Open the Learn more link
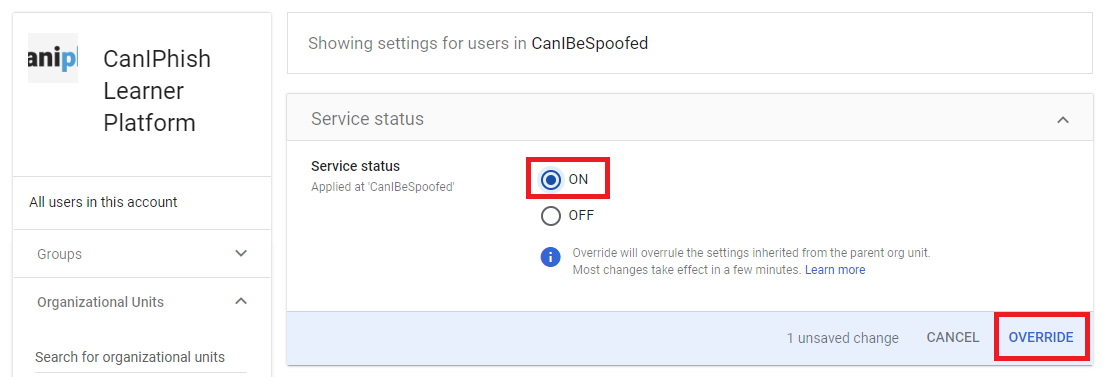The image size is (1106, 377). tap(835, 270)
